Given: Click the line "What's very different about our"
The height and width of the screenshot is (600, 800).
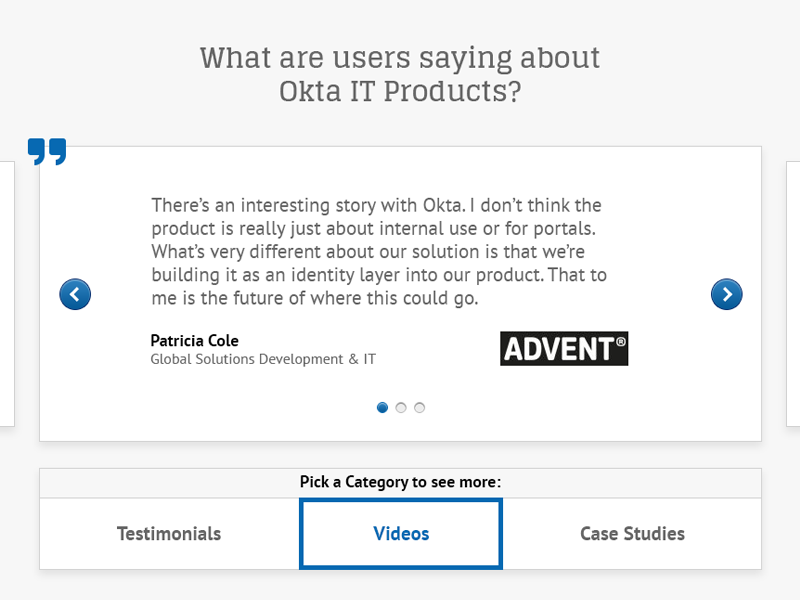Looking at the screenshot, I should pyautogui.click(x=368, y=251).
